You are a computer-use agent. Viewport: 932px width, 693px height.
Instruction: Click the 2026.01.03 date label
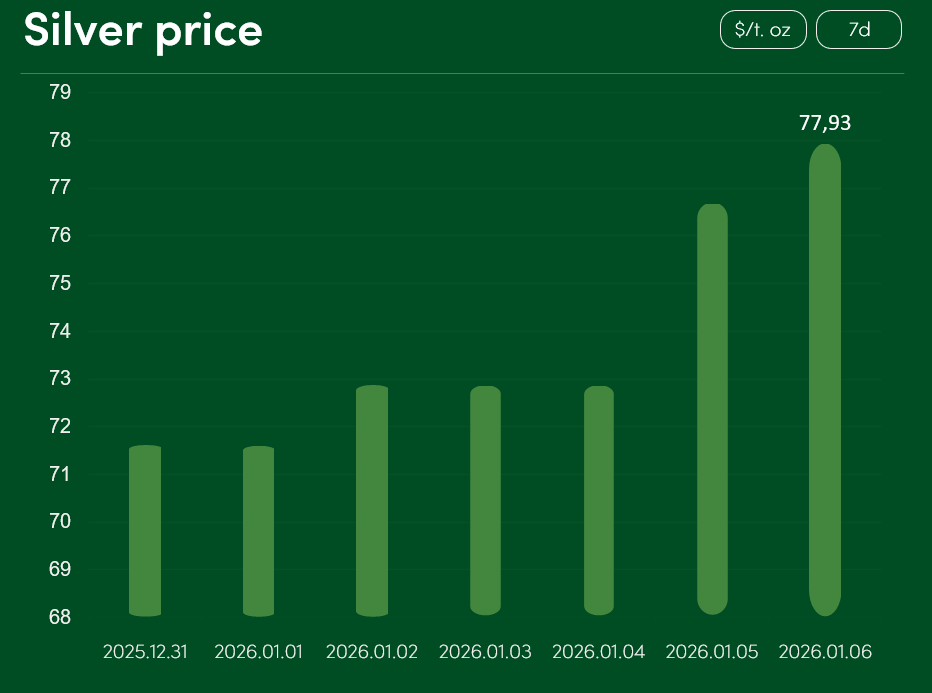click(x=485, y=652)
